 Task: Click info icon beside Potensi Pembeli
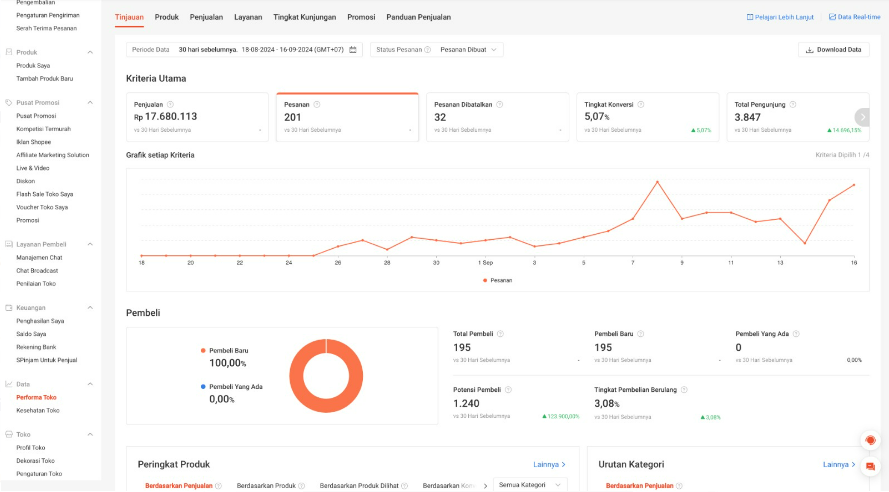click(x=507, y=389)
